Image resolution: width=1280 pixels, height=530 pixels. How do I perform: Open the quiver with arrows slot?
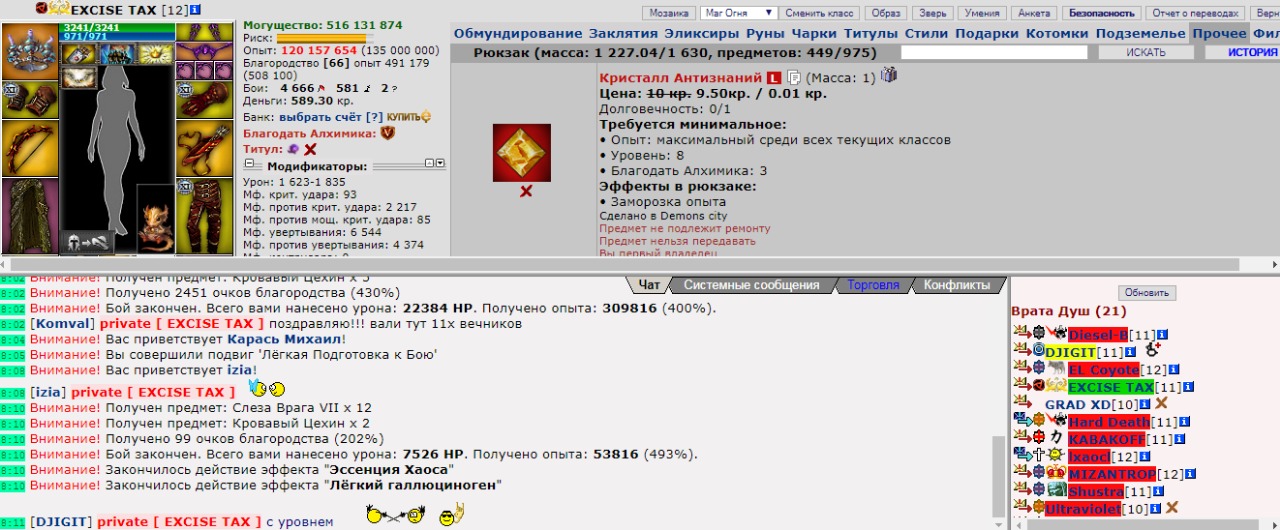[205, 147]
